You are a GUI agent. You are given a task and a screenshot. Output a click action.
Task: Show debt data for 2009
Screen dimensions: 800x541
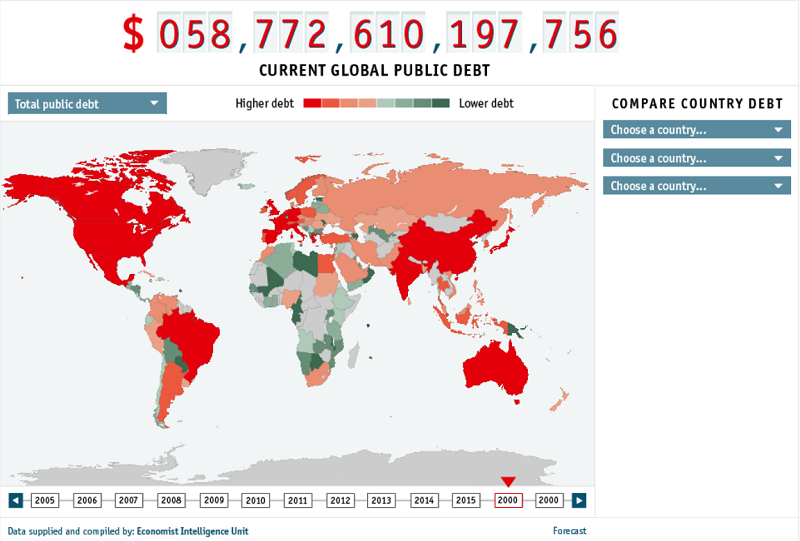pyautogui.click(x=214, y=500)
